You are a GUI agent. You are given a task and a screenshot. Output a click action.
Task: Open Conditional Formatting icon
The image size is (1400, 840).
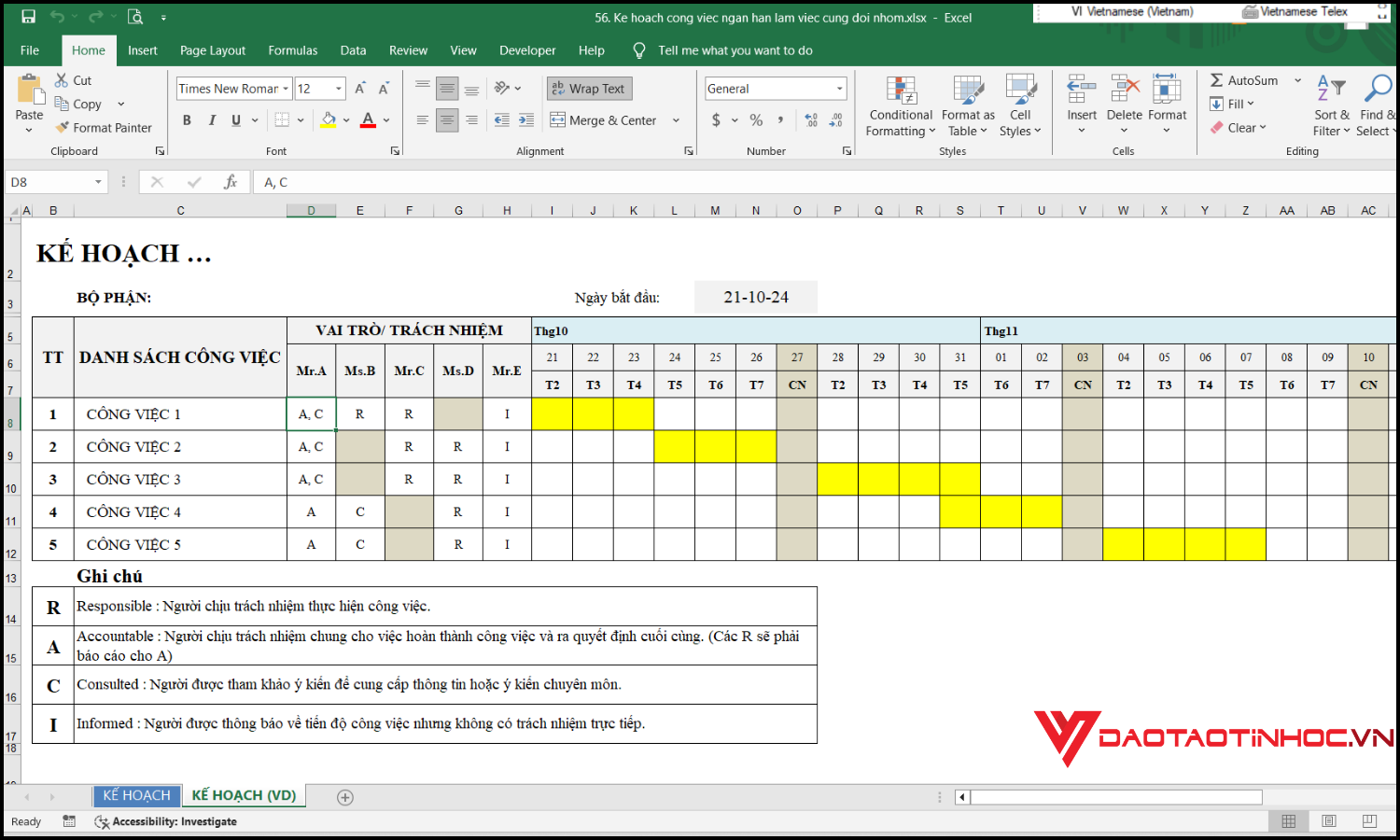click(900, 106)
